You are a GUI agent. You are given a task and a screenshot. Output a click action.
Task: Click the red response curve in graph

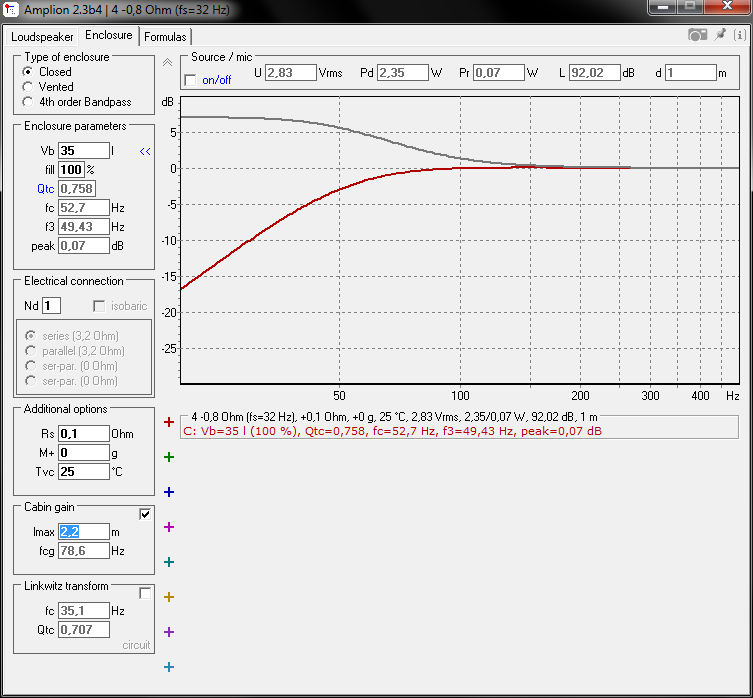point(307,204)
